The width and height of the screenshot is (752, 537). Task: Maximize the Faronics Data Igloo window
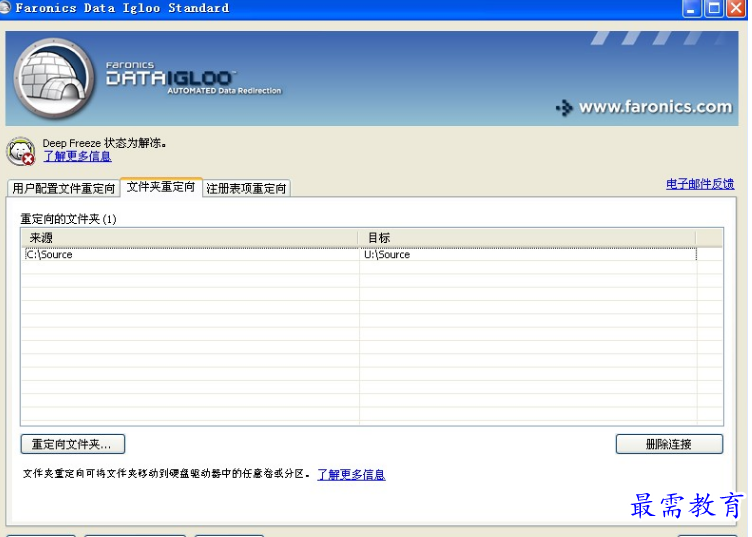[x=714, y=9]
